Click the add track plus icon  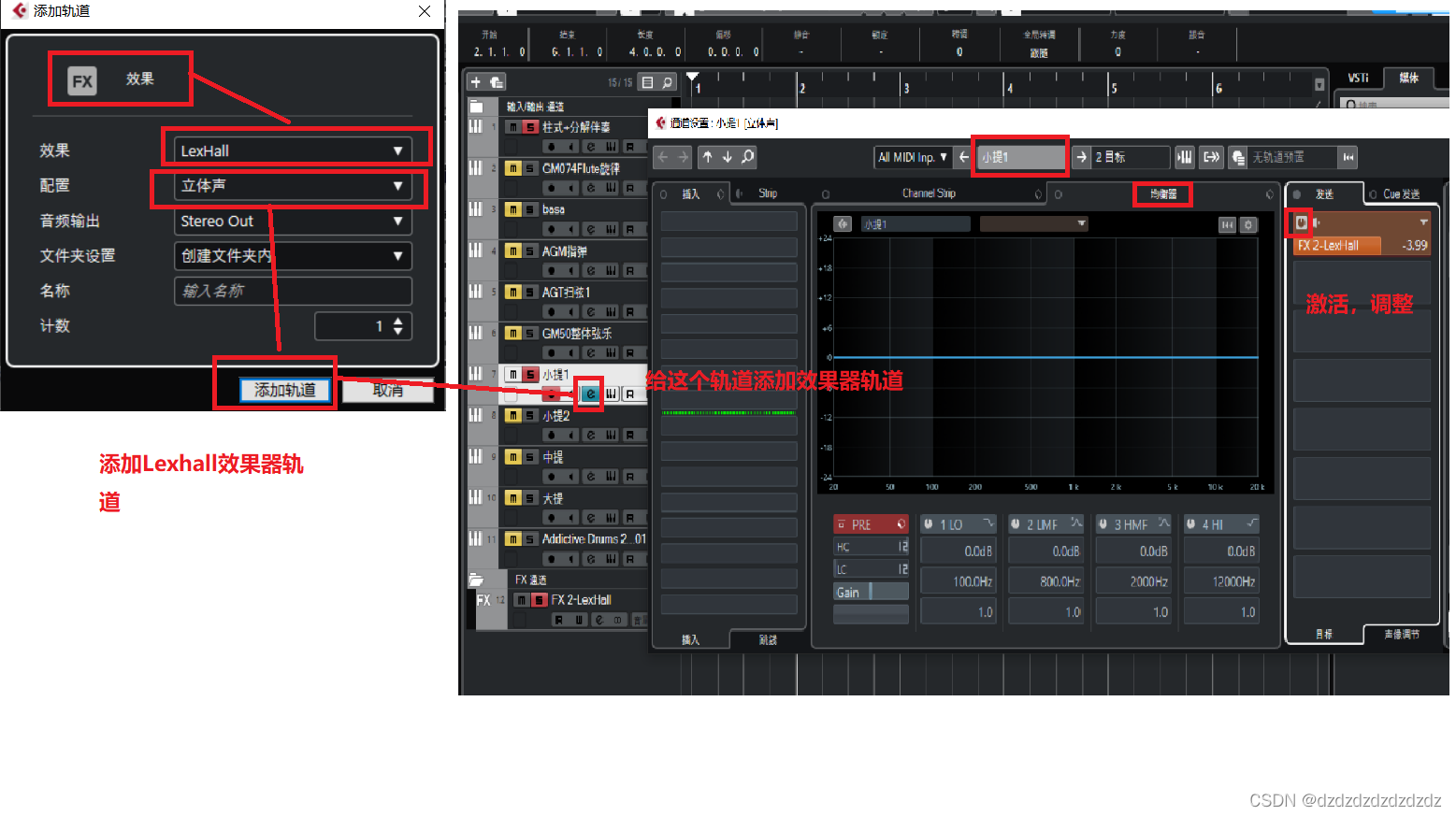pyautogui.click(x=476, y=82)
